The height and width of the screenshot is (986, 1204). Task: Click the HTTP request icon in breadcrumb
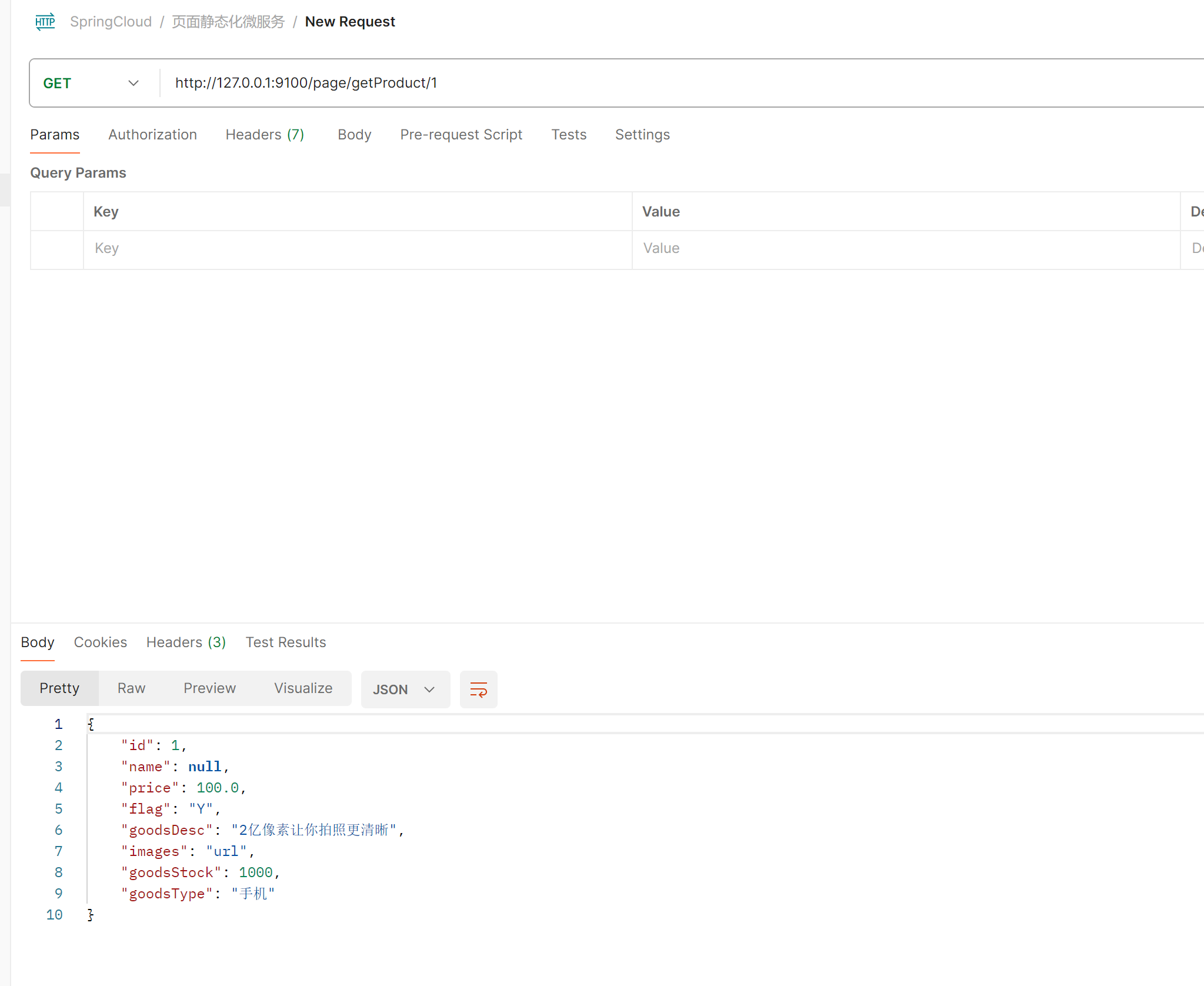tap(45, 22)
